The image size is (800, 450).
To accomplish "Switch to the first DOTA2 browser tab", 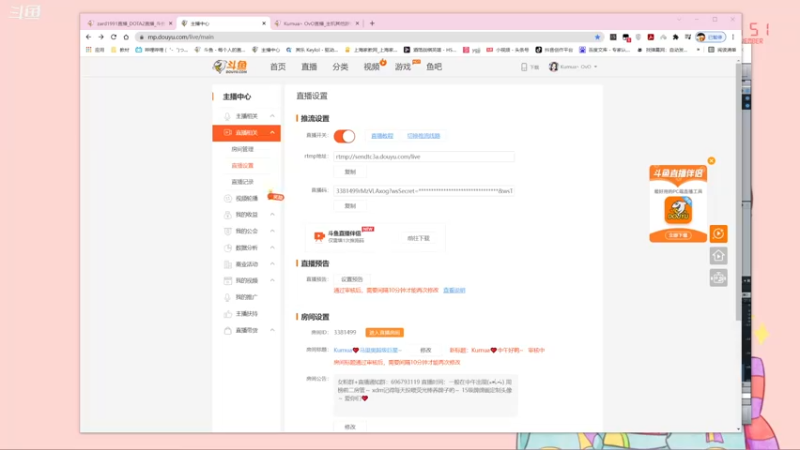I will tap(130, 23).
